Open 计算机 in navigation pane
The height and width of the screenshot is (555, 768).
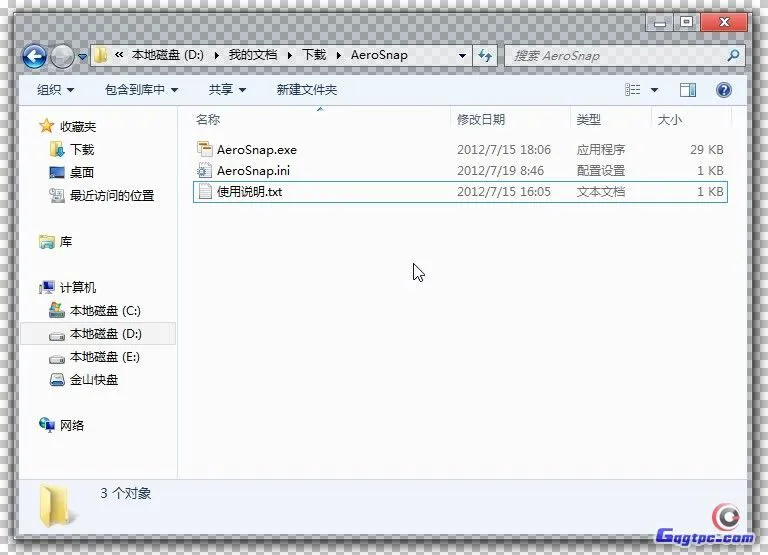click(x=78, y=288)
